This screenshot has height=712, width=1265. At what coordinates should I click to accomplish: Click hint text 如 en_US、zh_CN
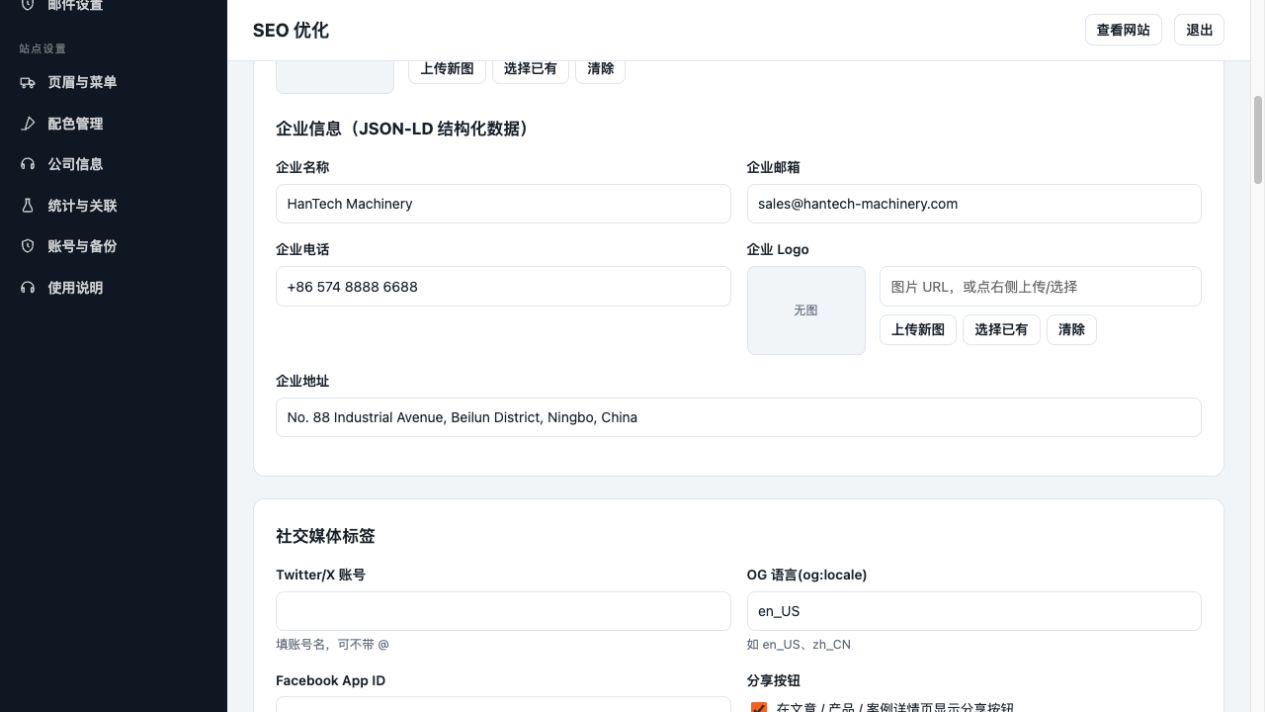(799, 645)
